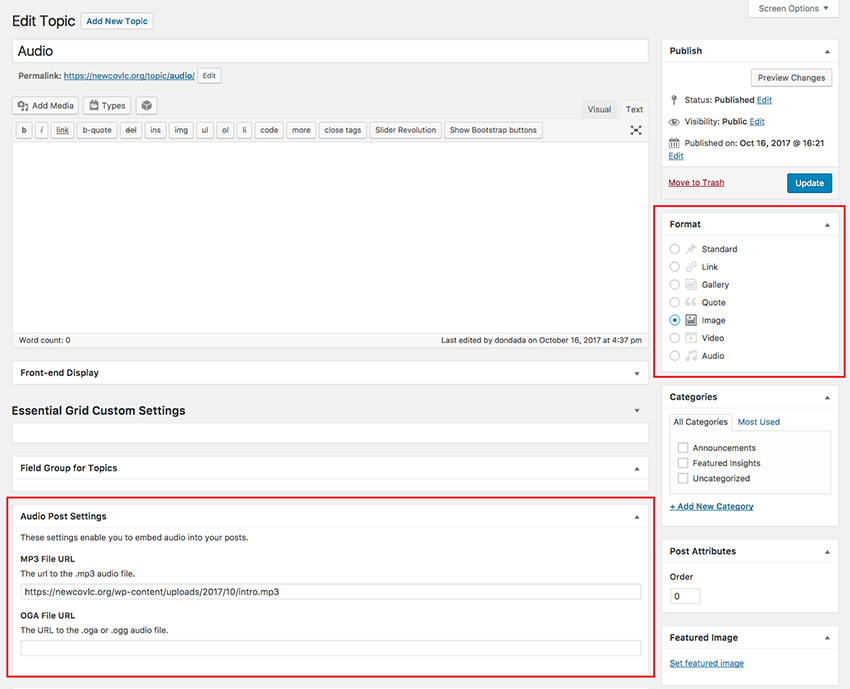Click the MP3 File URL input field
Image resolution: width=850 pixels, height=689 pixels.
(331, 592)
